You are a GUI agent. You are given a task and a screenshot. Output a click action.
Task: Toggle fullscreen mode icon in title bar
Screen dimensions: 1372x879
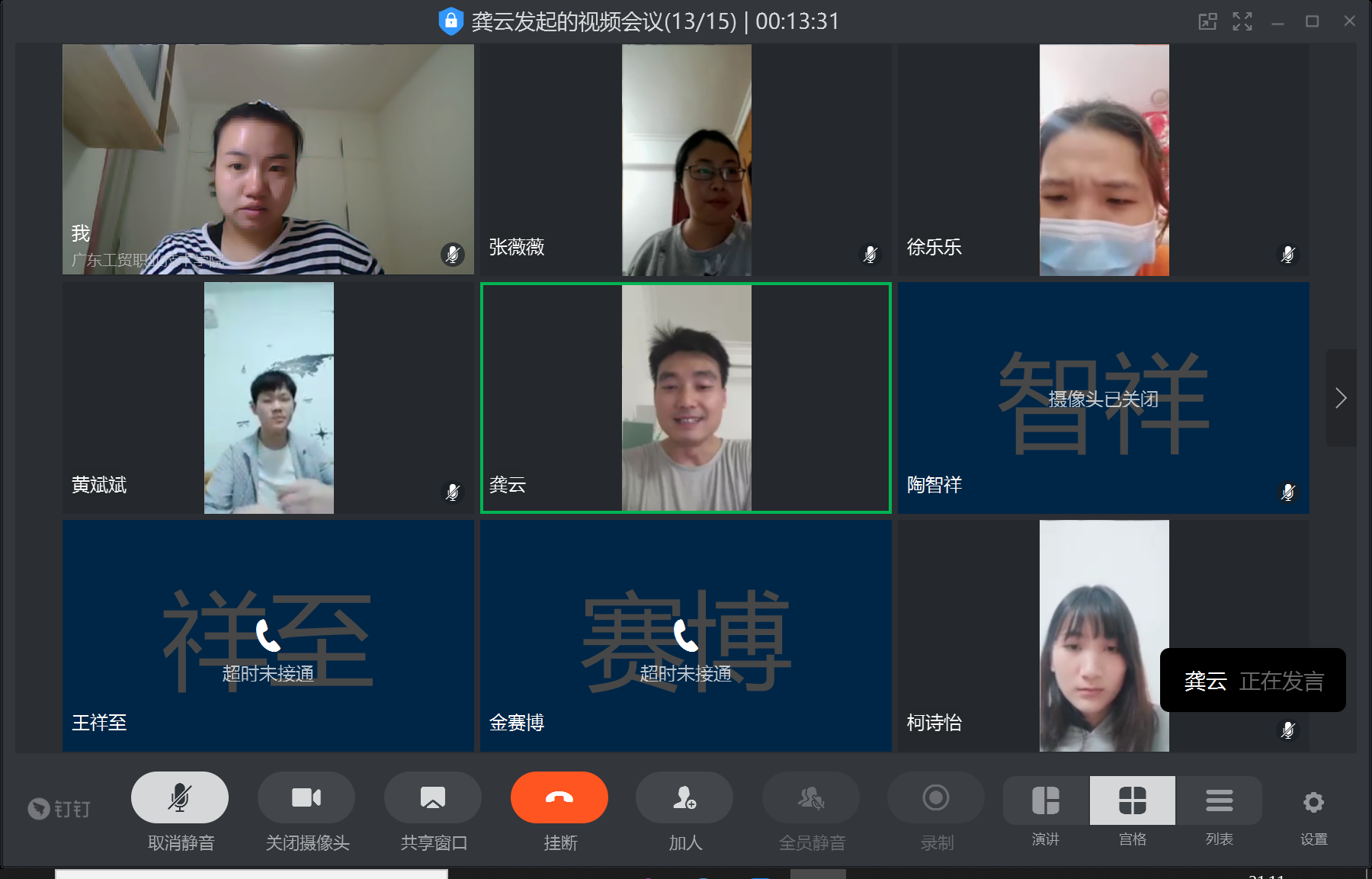coord(1242,21)
